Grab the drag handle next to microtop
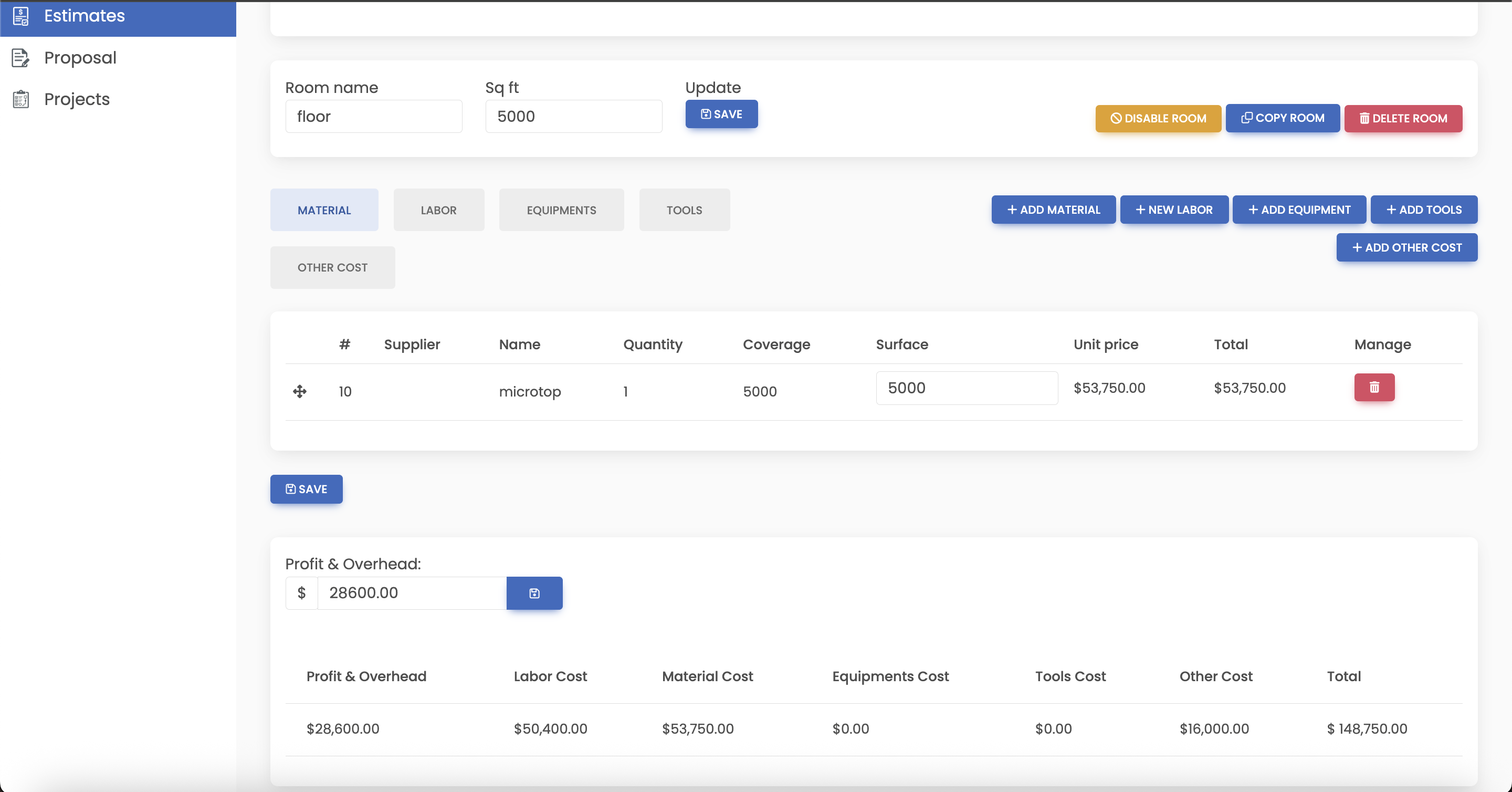1512x792 pixels. point(299,391)
